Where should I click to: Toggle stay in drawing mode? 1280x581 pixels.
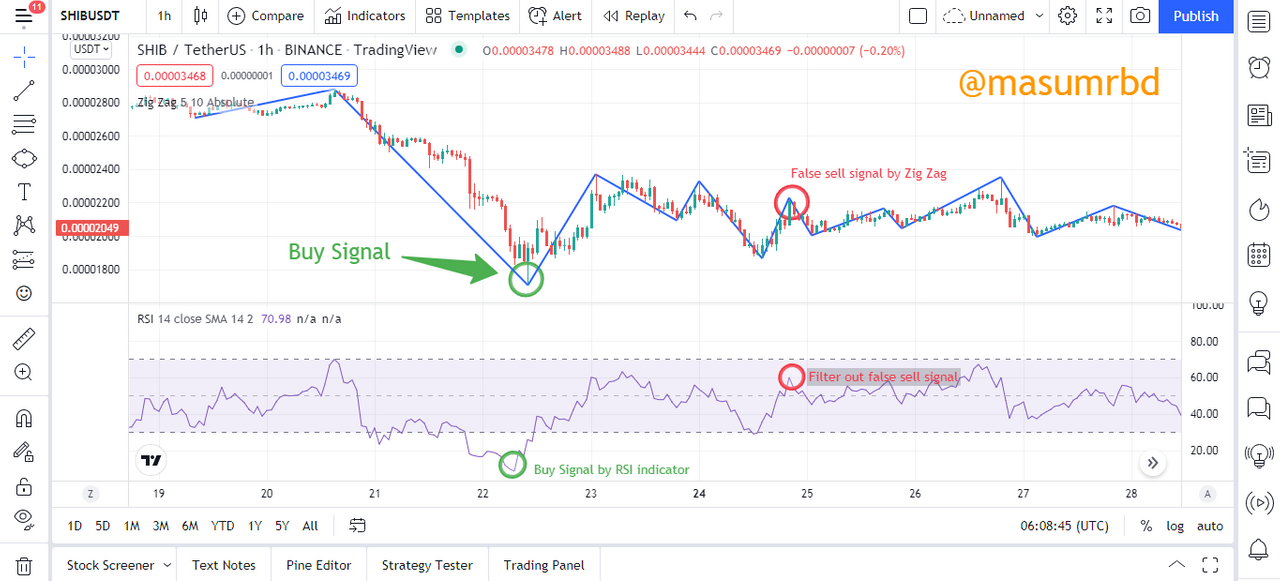(x=24, y=452)
